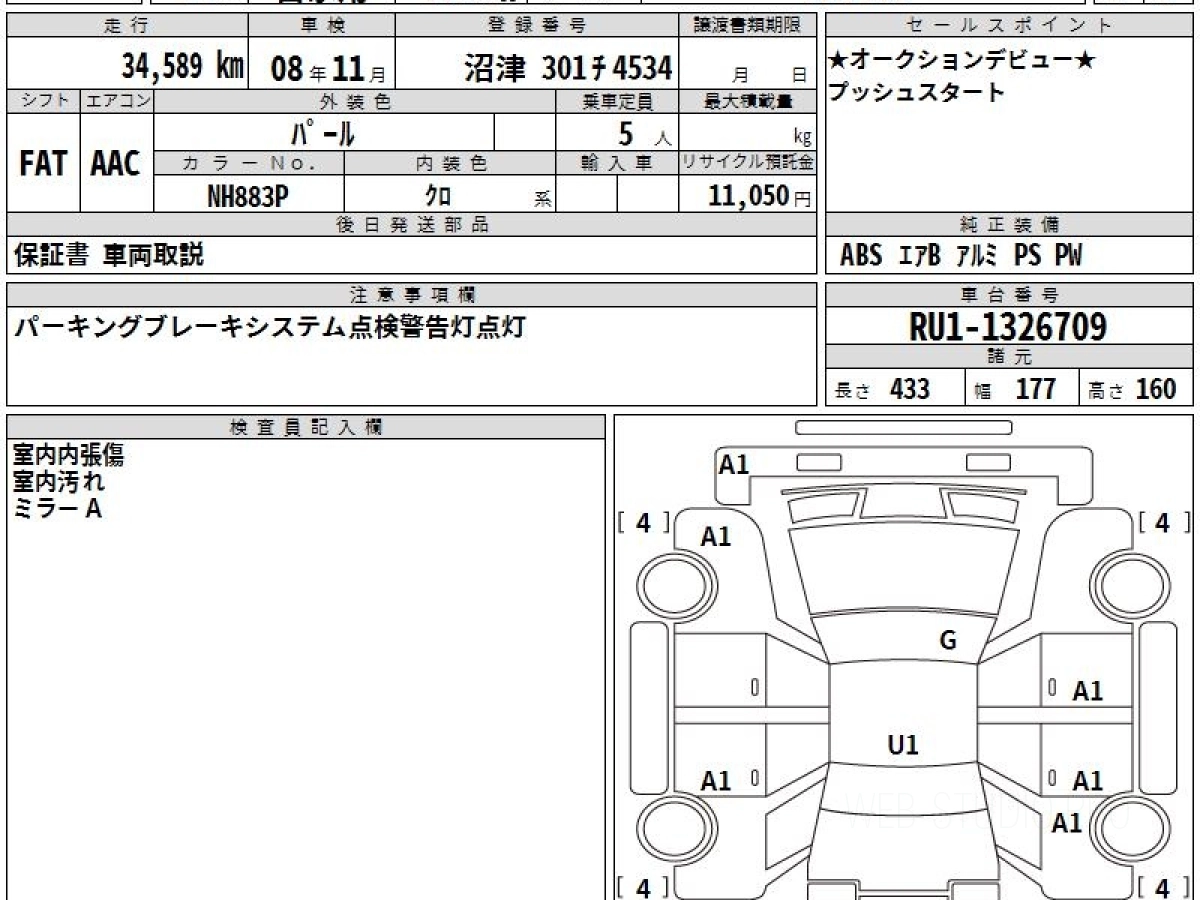Click the パール exterior color value
This screenshot has width=1200, height=900.
323,132
